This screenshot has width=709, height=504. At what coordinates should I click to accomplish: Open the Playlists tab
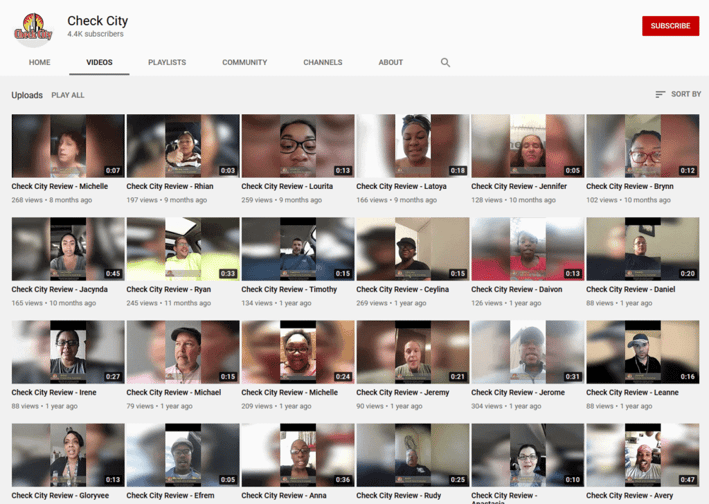(167, 62)
